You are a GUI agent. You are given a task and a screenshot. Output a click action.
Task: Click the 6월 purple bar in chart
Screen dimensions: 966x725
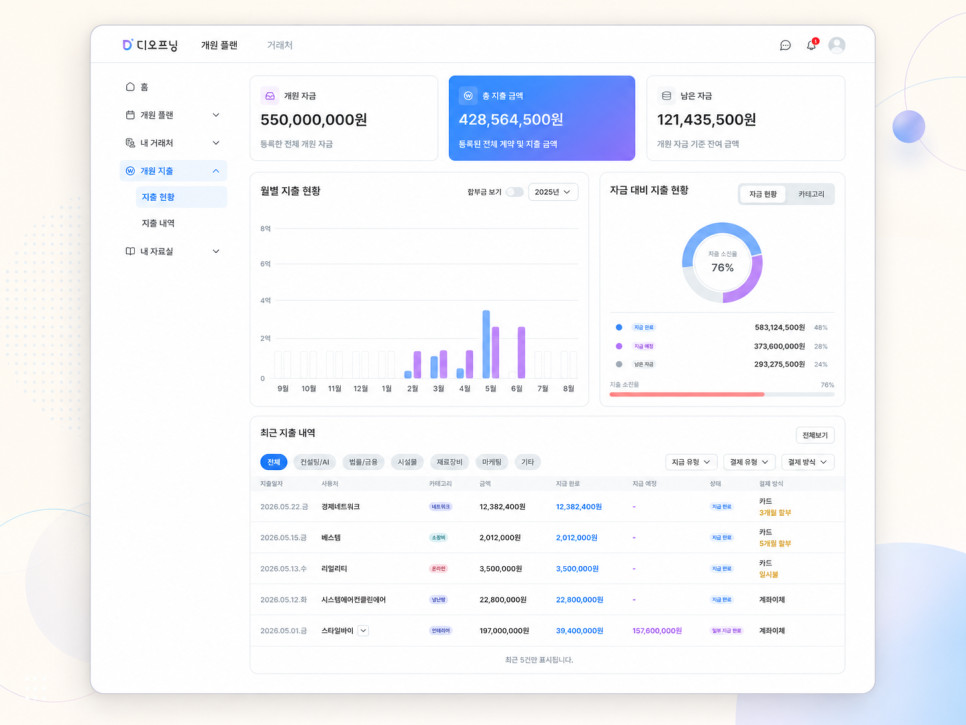click(x=521, y=352)
